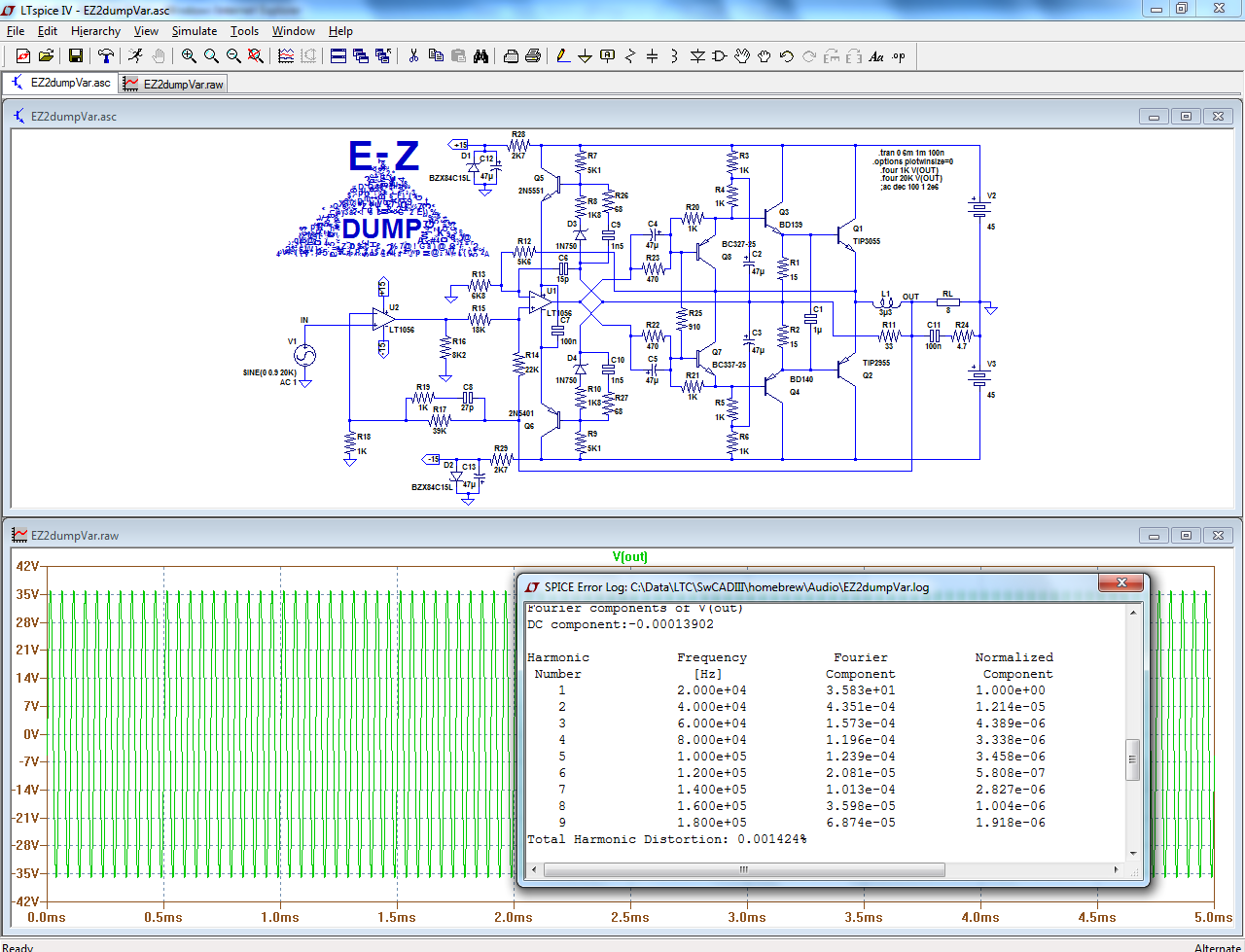Select the Draw Wire pencil tool
Image resolution: width=1245 pixels, height=952 pixels.
pyautogui.click(x=563, y=56)
